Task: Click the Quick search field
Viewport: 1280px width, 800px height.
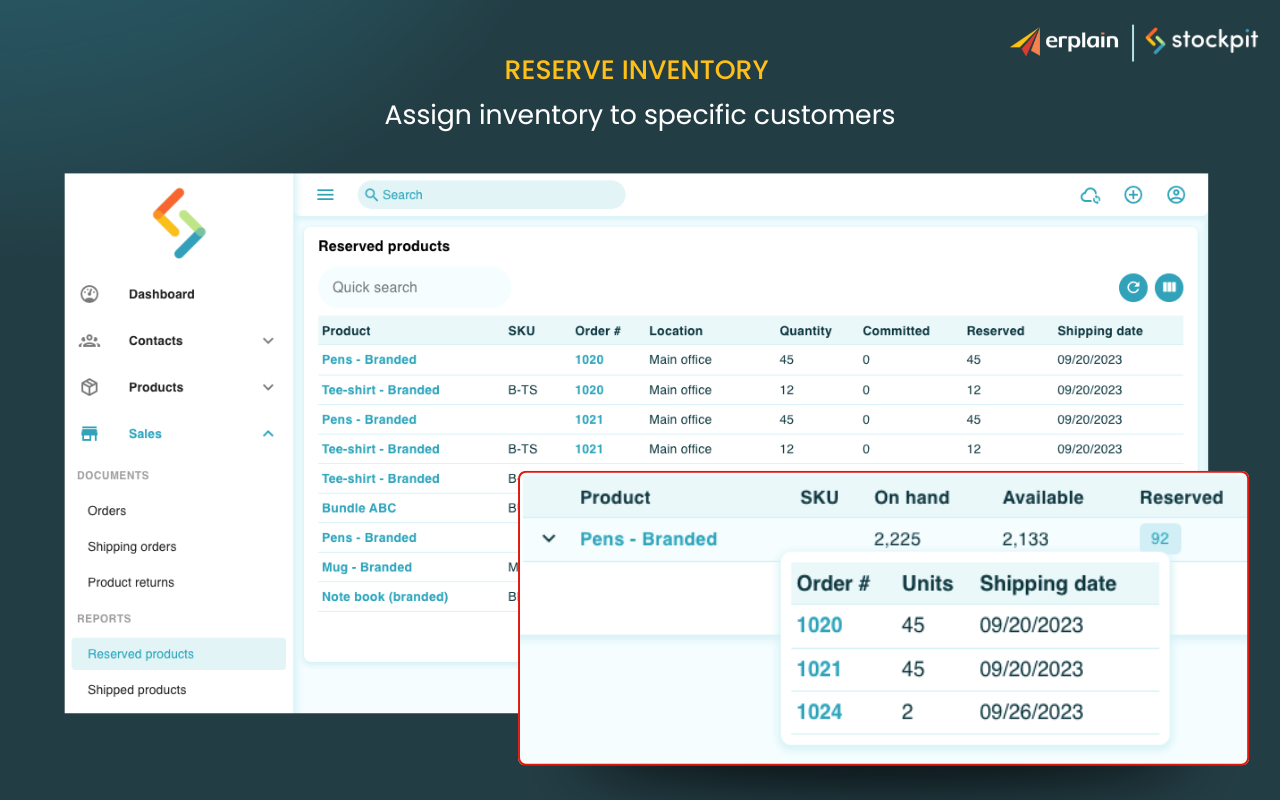Action: click(x=414, y=287)
